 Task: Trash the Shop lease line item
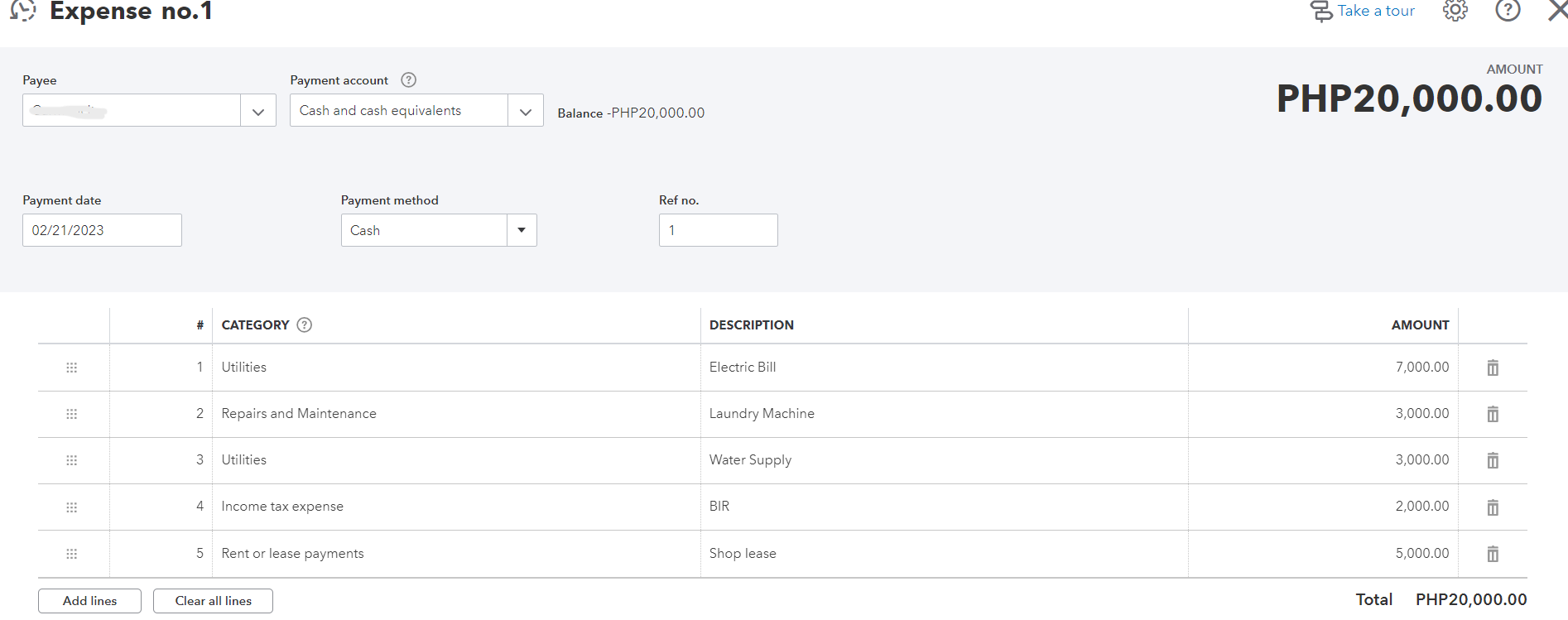(1492, 554)
